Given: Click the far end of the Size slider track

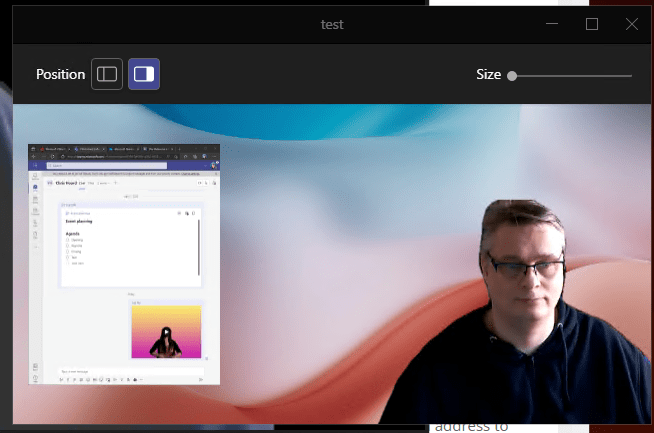Looking at the screenshot, I should pos(630,75).
